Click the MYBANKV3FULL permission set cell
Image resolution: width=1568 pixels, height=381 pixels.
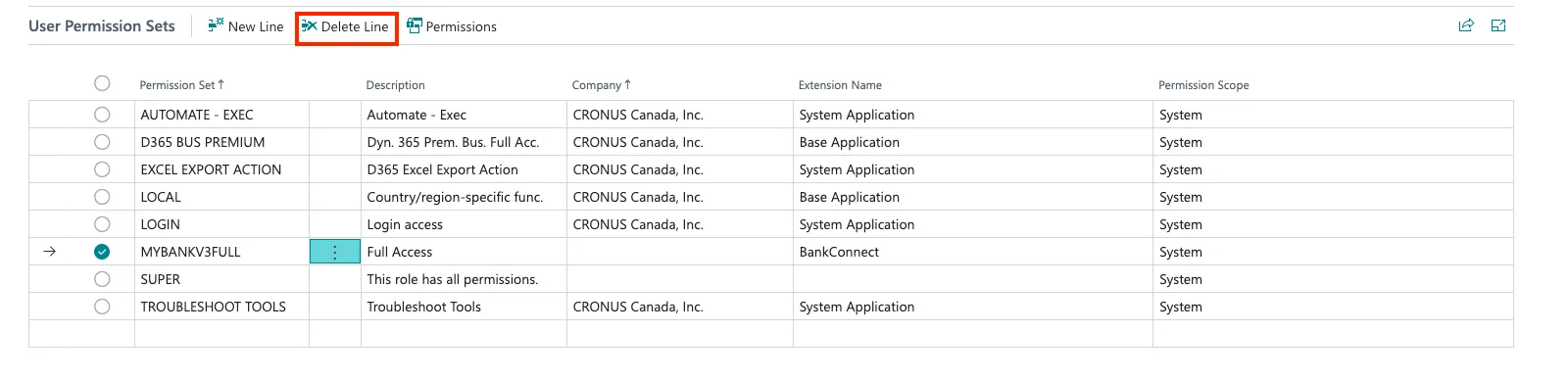(222, 252)
